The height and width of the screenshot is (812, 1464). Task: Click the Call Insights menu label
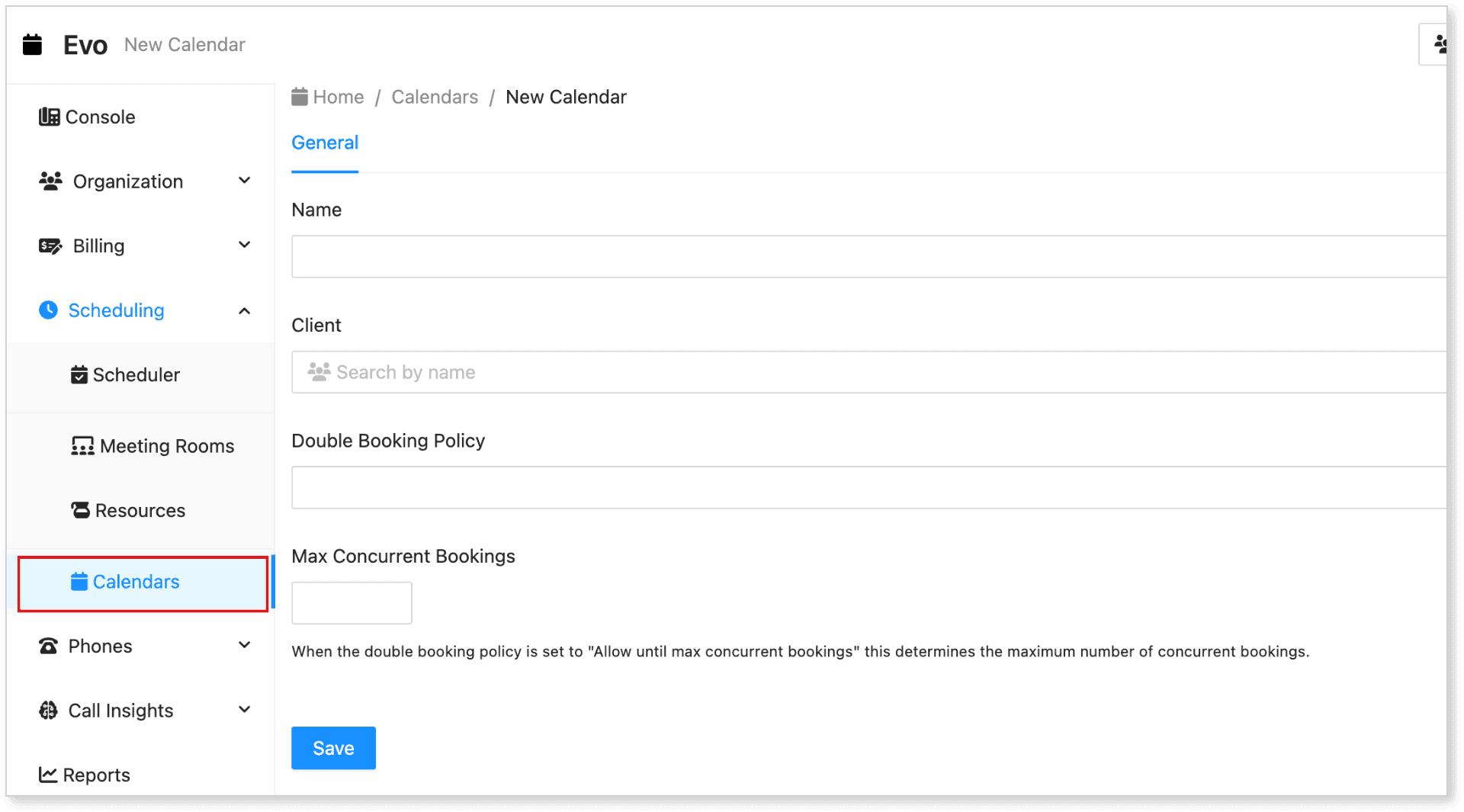(120, 711)
